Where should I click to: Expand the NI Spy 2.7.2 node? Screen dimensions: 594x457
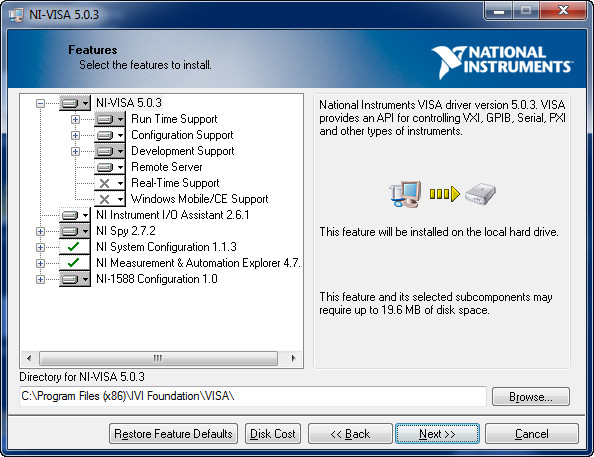click(x=40, y=231)
